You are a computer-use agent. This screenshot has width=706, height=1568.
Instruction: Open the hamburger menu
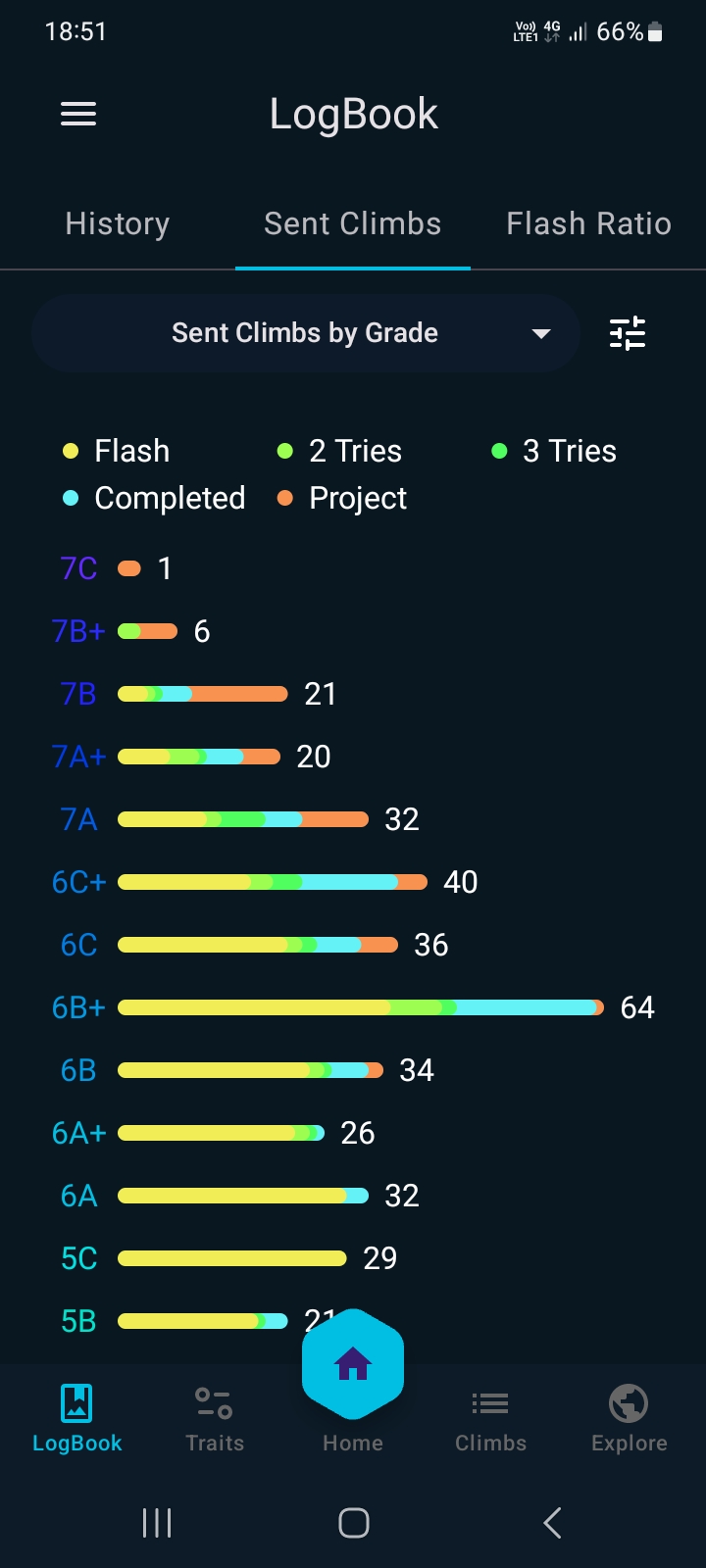pos(78,115)
